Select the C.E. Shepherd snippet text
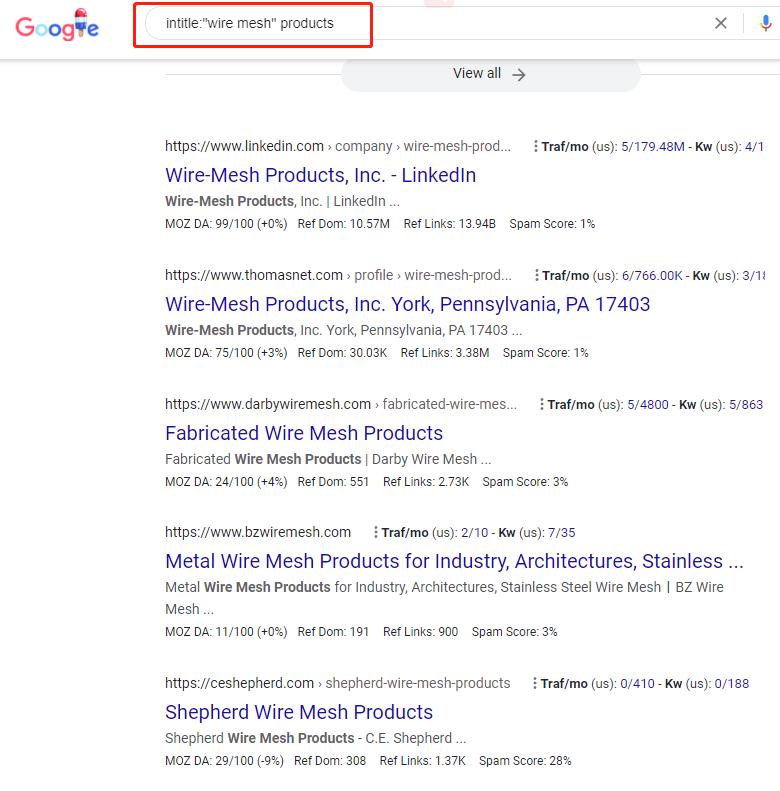This screenshot has width=780, height=791. (315, 738)
